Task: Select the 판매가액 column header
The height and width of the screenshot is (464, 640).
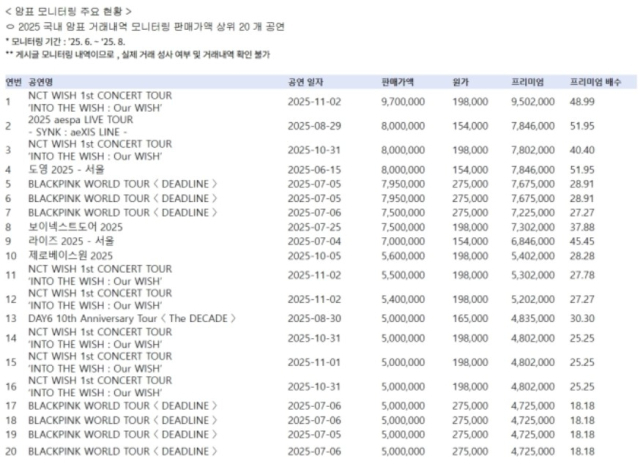Action: [399, 80]
